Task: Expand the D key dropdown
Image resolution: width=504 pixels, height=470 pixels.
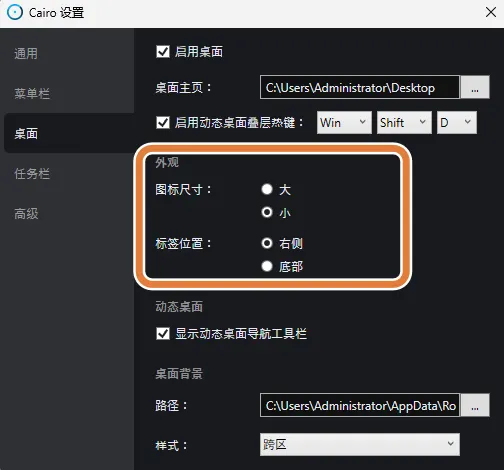Action: point(457,123)
